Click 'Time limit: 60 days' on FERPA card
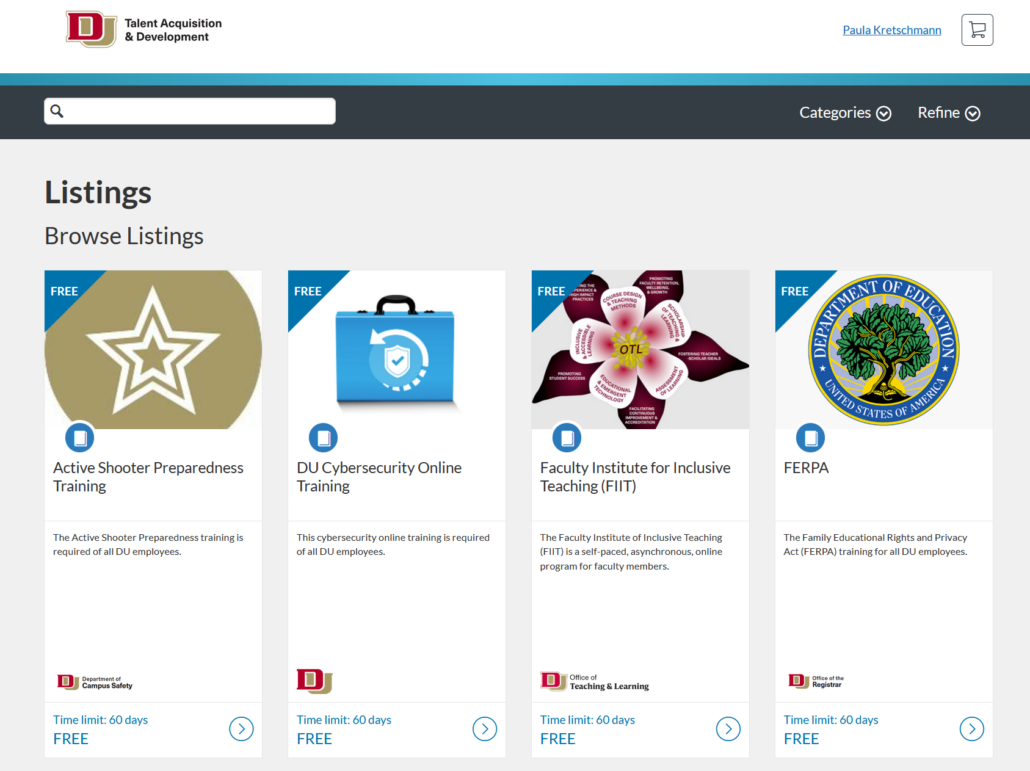This screenshot has height=771, width=1030. point(831,720)
